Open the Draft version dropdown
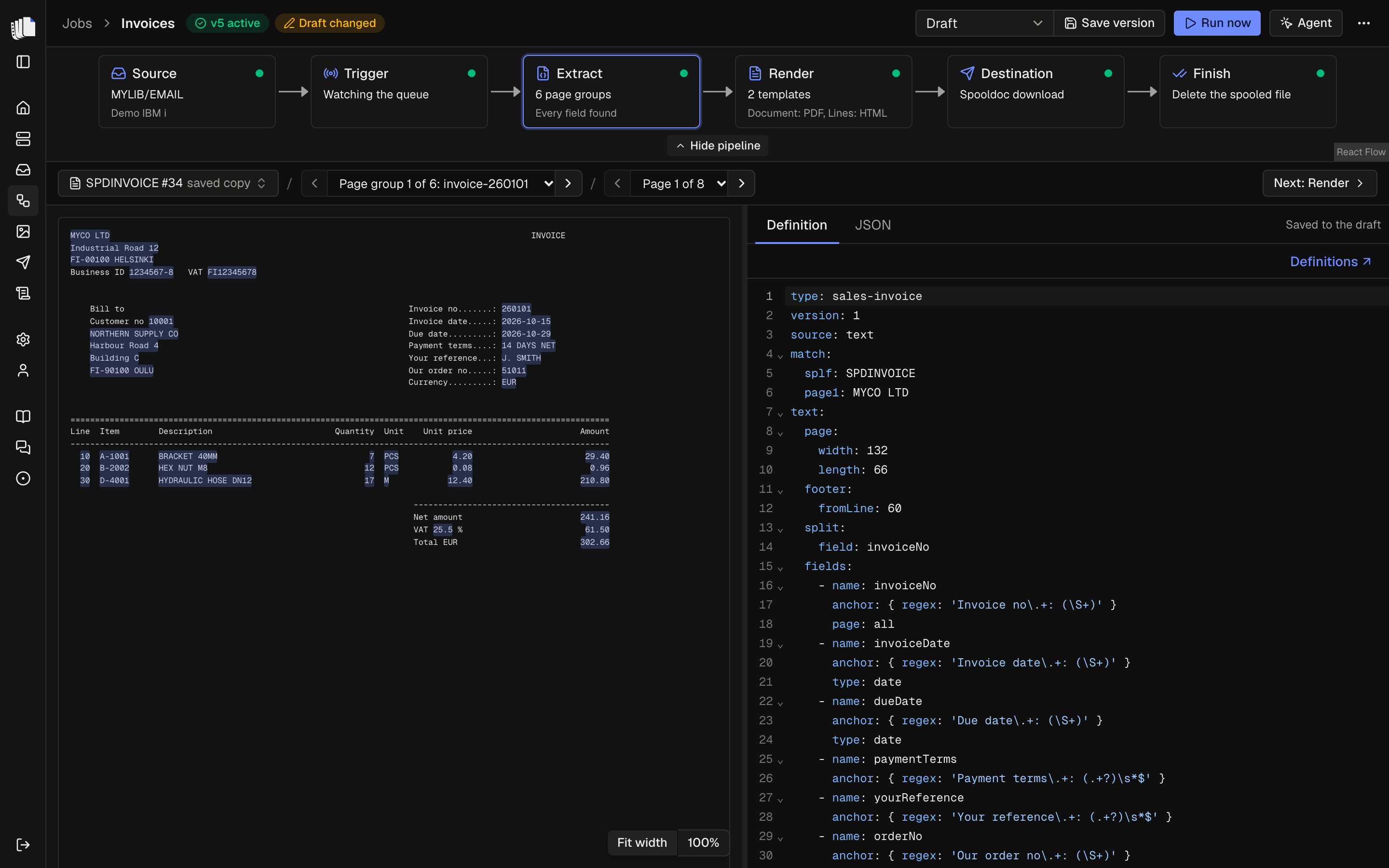Image resolution: width=1389 pixels, height=868 pixels. 984,23
